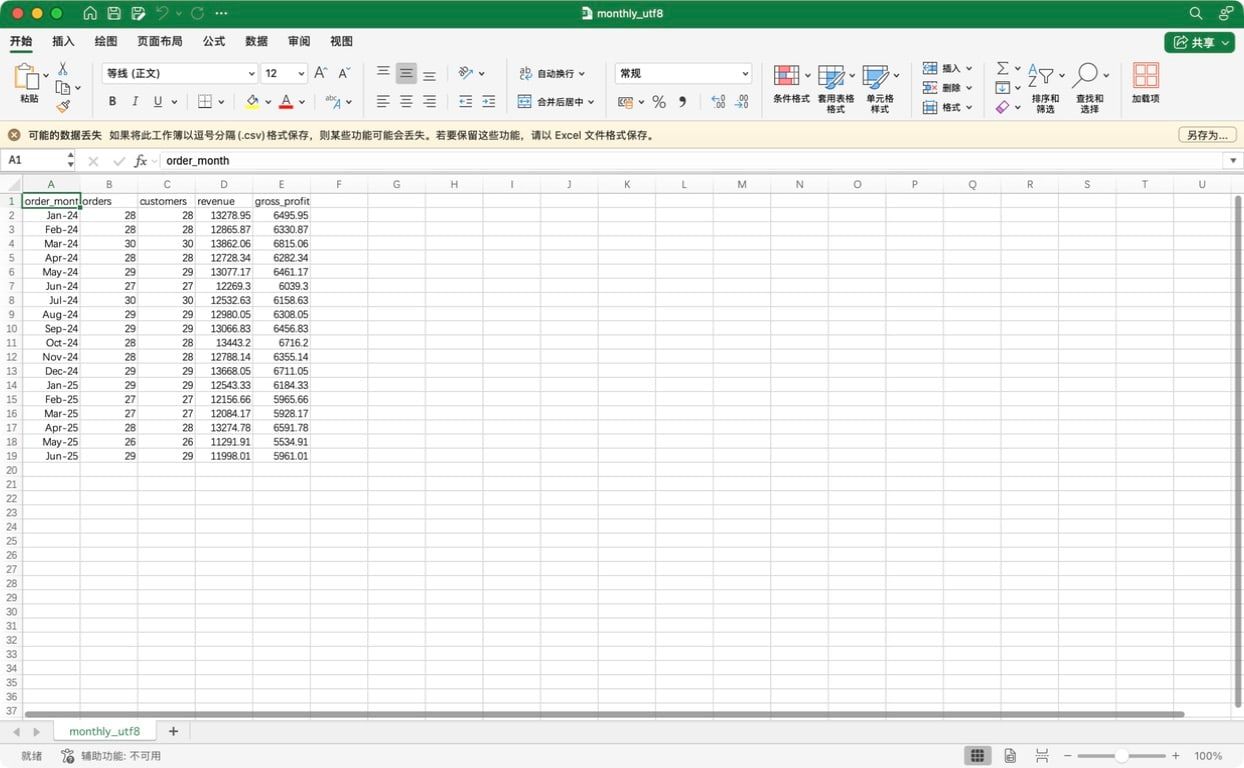
Task: Align text to bottom icon
Action: pyautogui.click(x=429, y=73)
